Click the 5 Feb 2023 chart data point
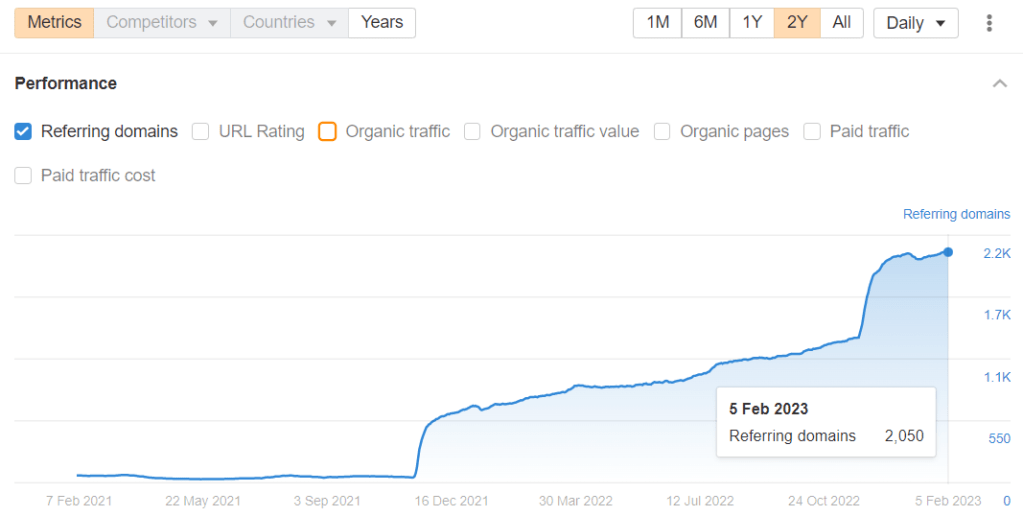The width and height of the screenshot is (1023, 516). click(x=948, y=252)
